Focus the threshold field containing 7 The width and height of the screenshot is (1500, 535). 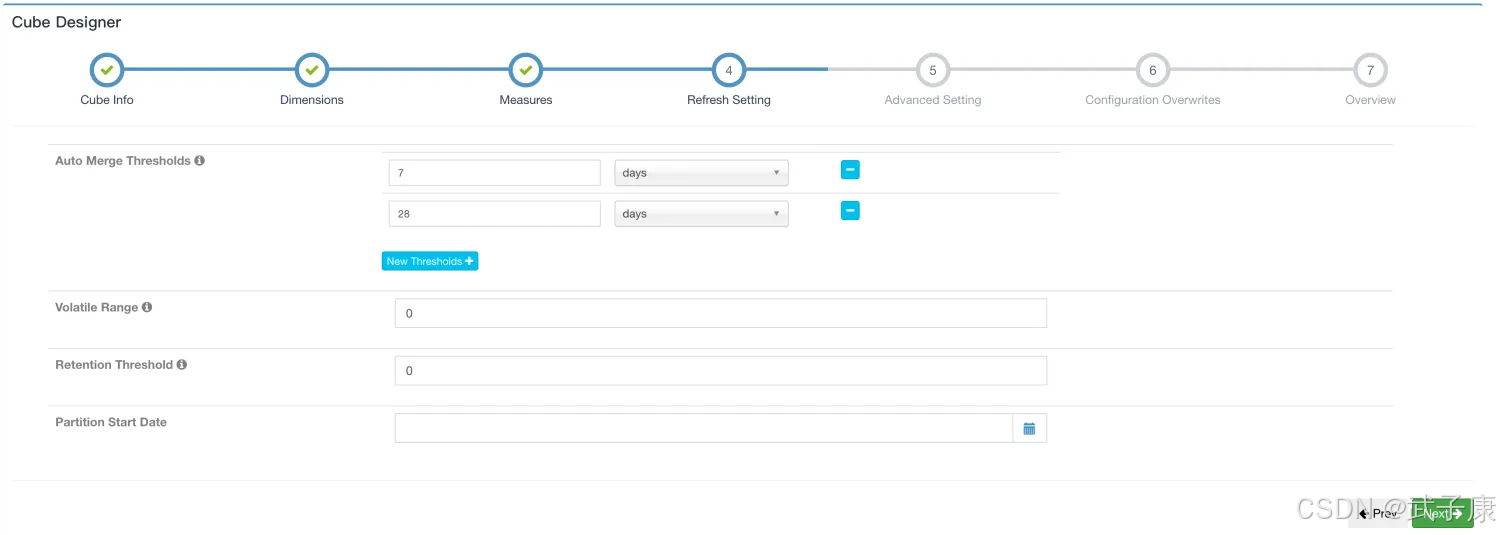tap(495, 173)
